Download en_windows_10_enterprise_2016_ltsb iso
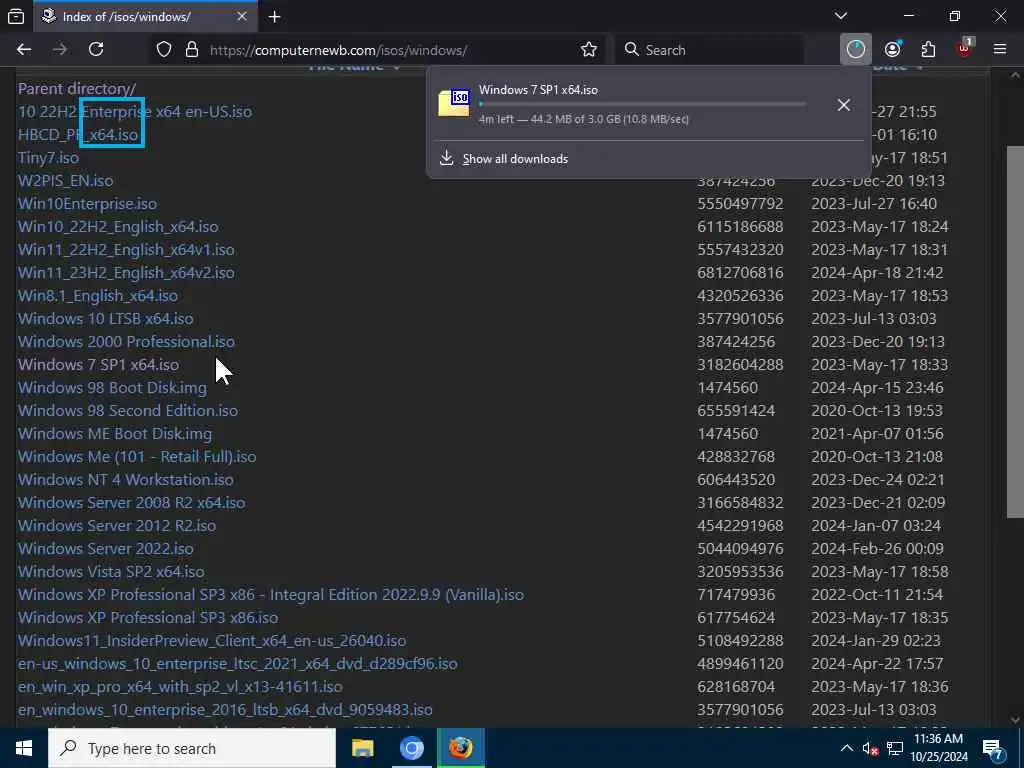1024x768 pixels. [x=225, y=709]
